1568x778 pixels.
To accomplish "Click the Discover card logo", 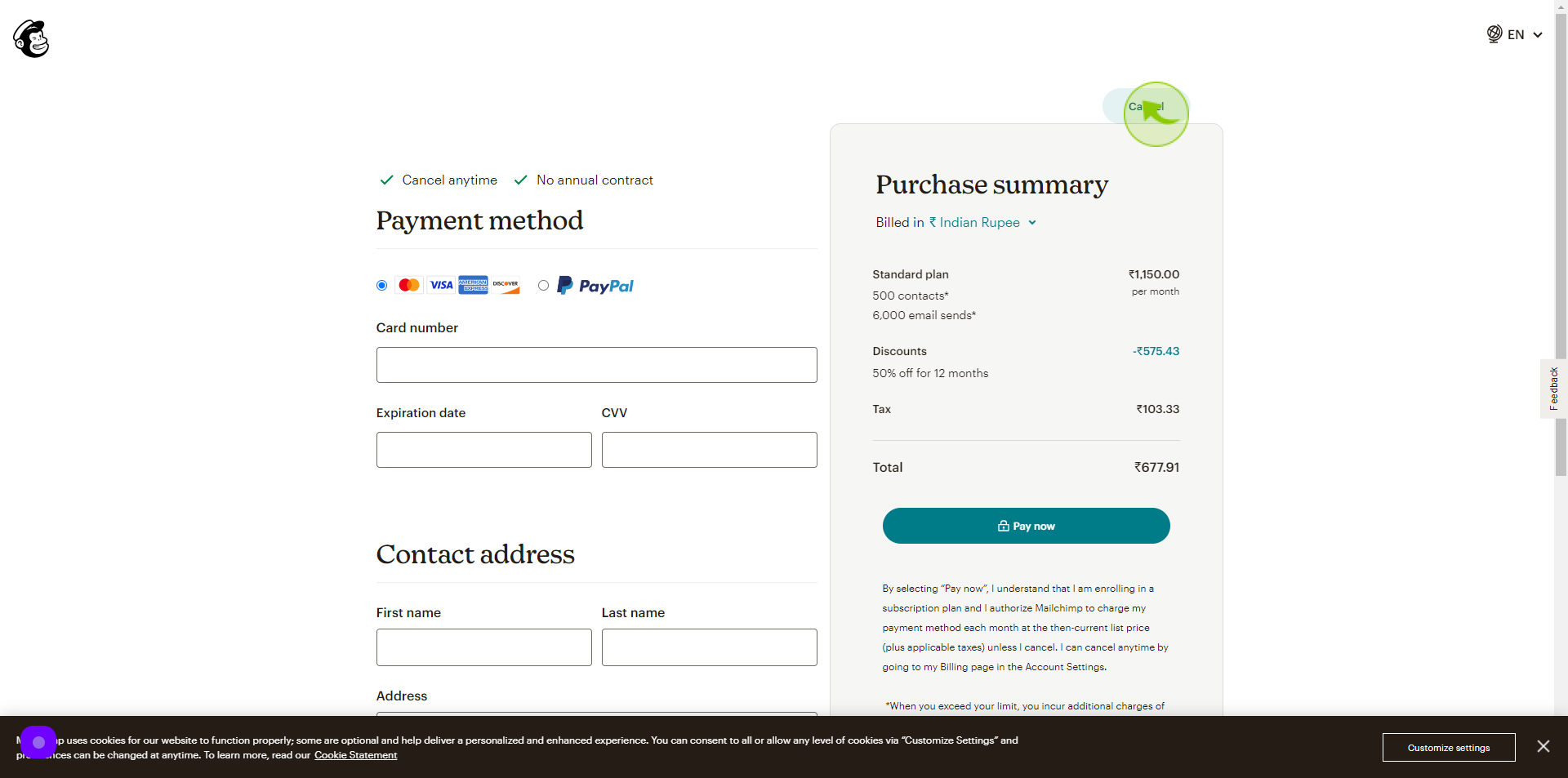I will tap(506, 285).
